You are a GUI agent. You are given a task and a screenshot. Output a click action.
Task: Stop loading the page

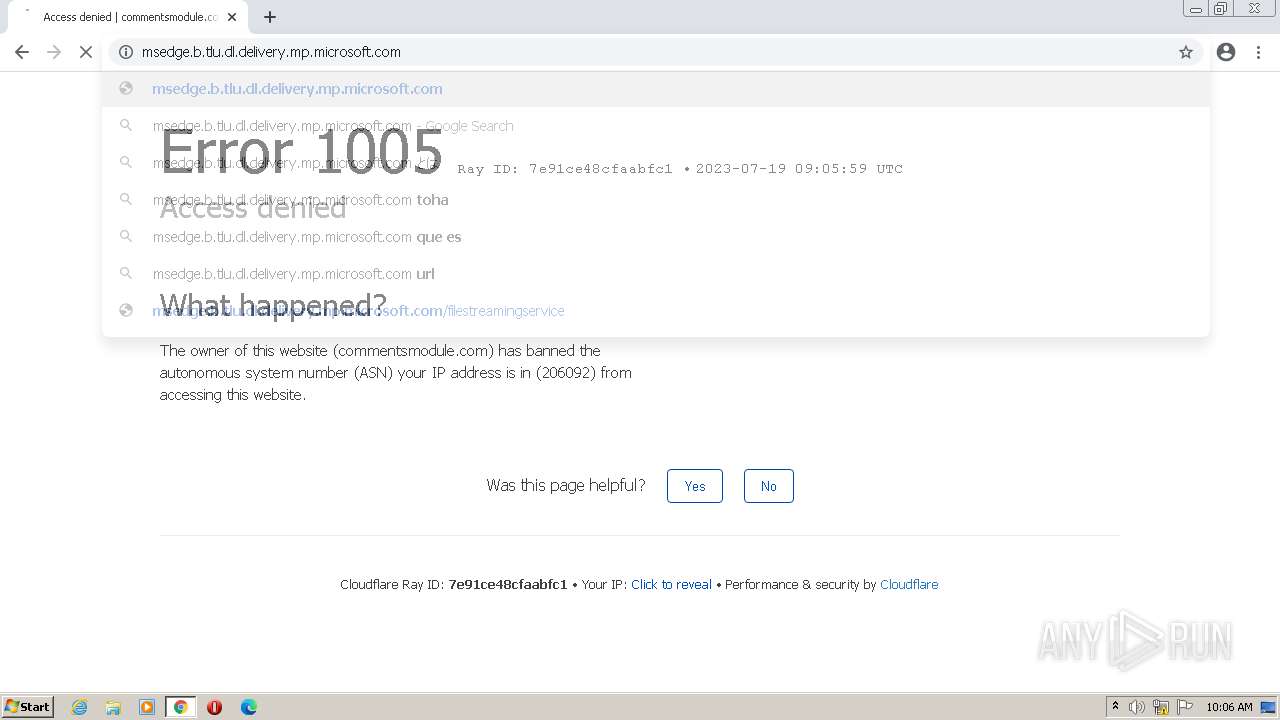click(x=86, y=52)
